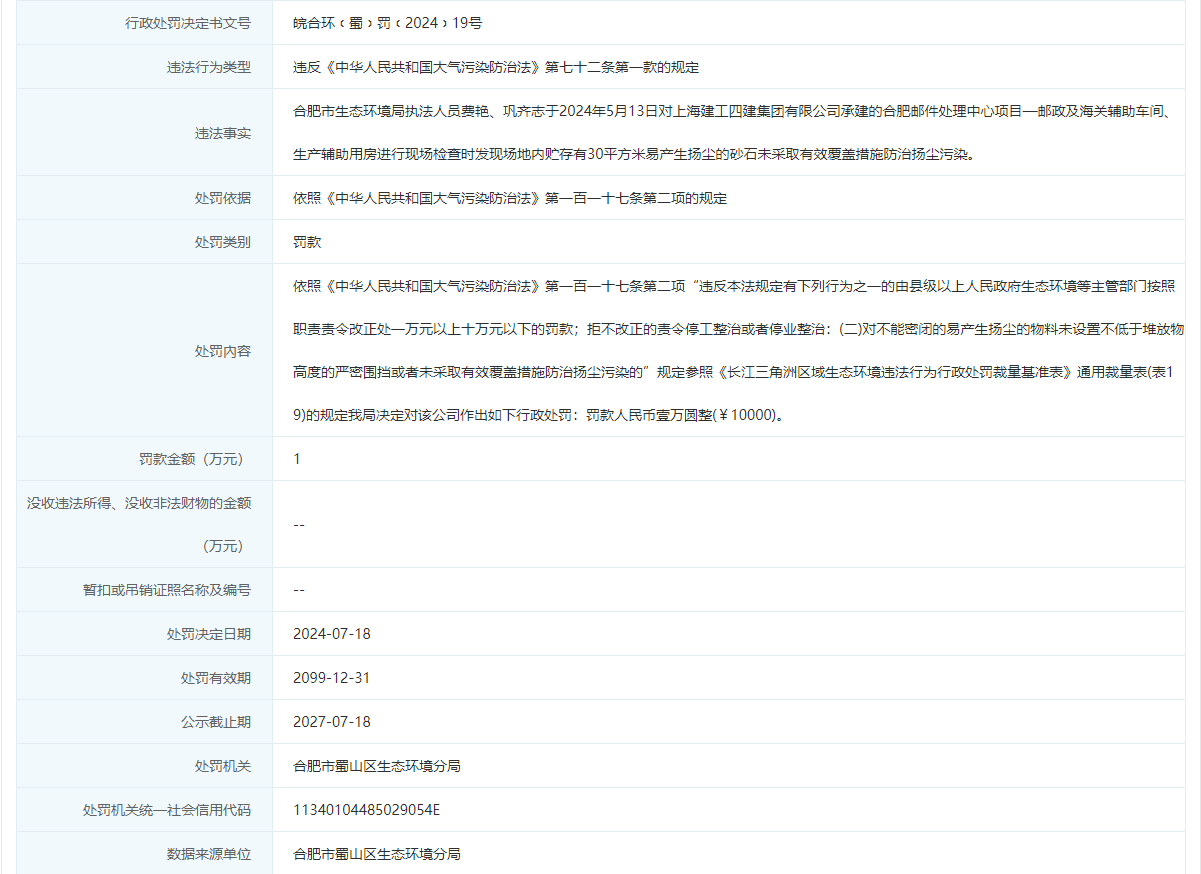The width and height of the screenshot is (1201, 874).
Task: Select the 处罚决定日期 label
Action: click(209, 634)
